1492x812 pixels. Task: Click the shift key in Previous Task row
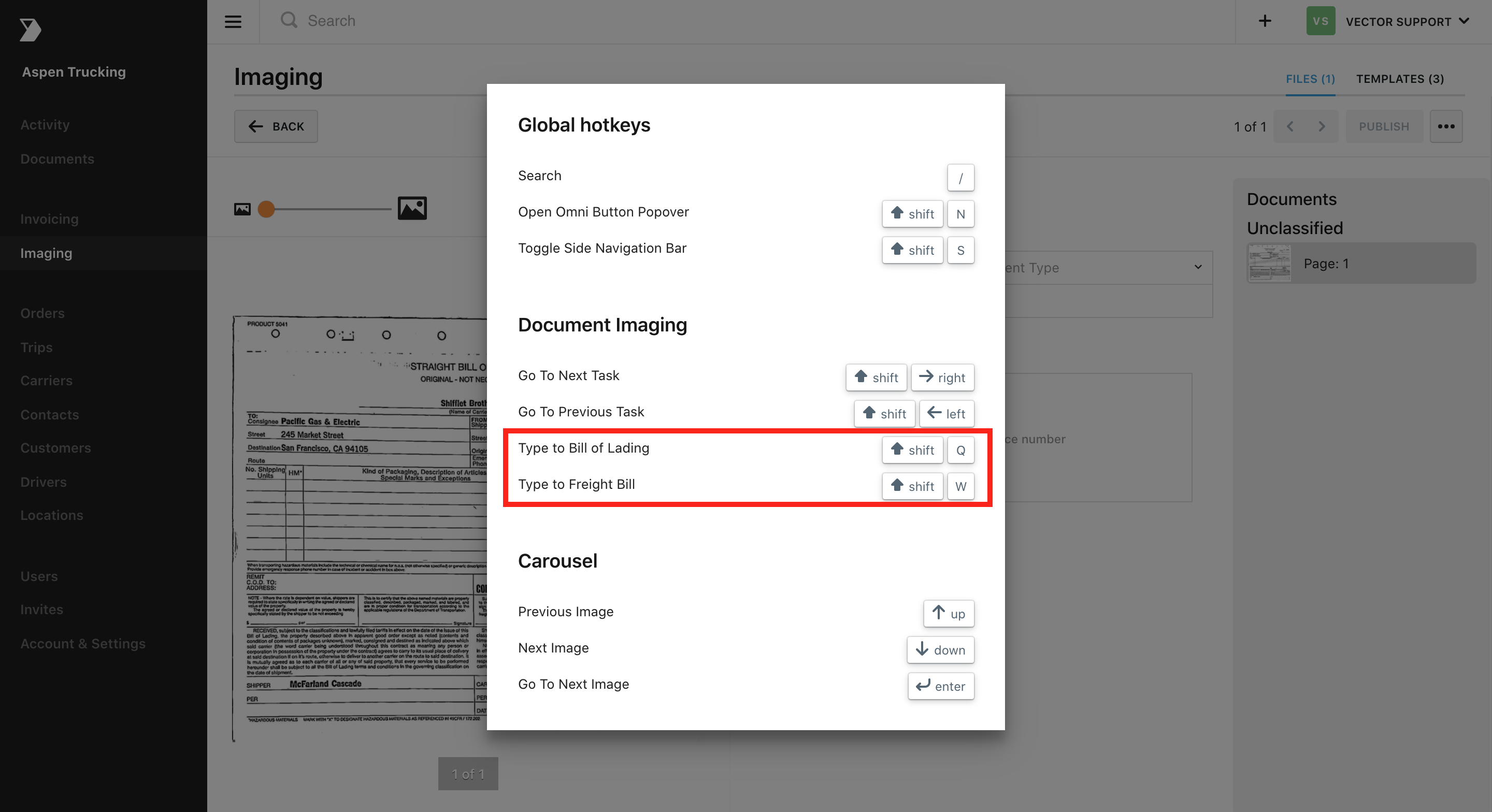884,414
